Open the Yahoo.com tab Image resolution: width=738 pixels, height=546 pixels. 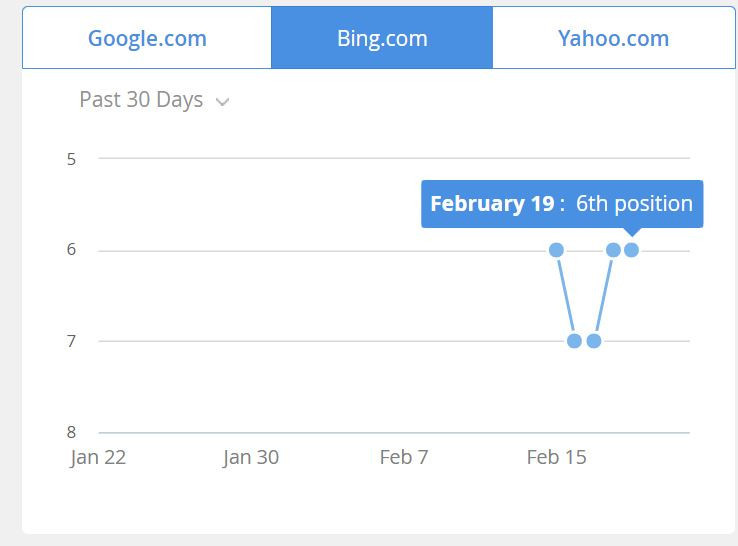[613, 39]
